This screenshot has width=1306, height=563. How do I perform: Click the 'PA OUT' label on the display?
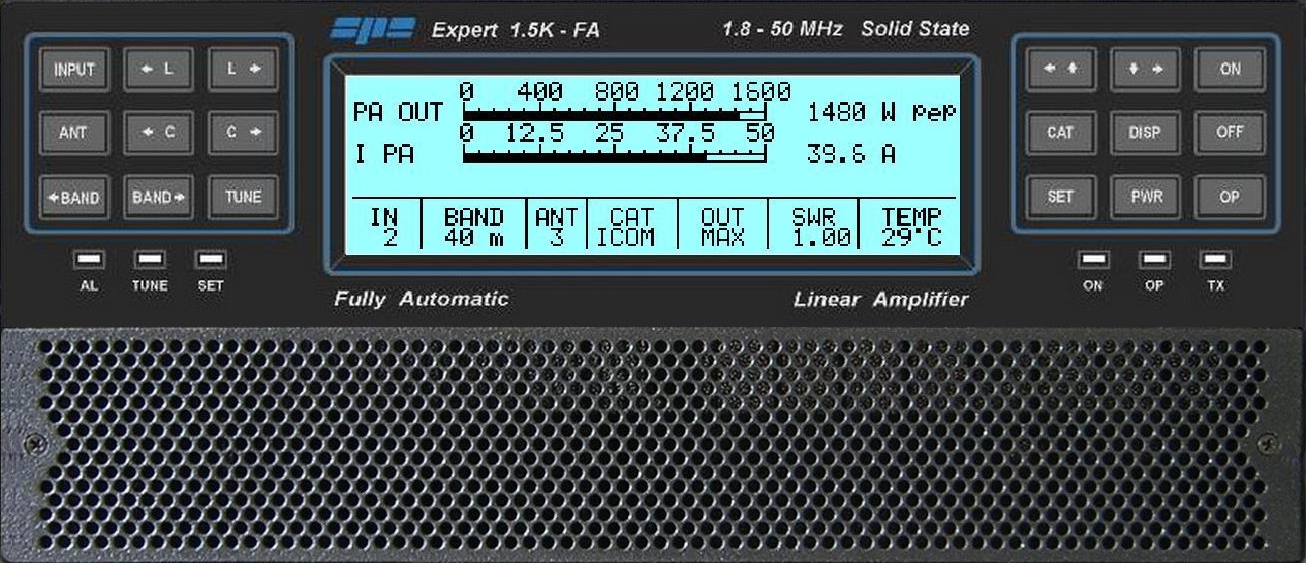tap(397, 112)
